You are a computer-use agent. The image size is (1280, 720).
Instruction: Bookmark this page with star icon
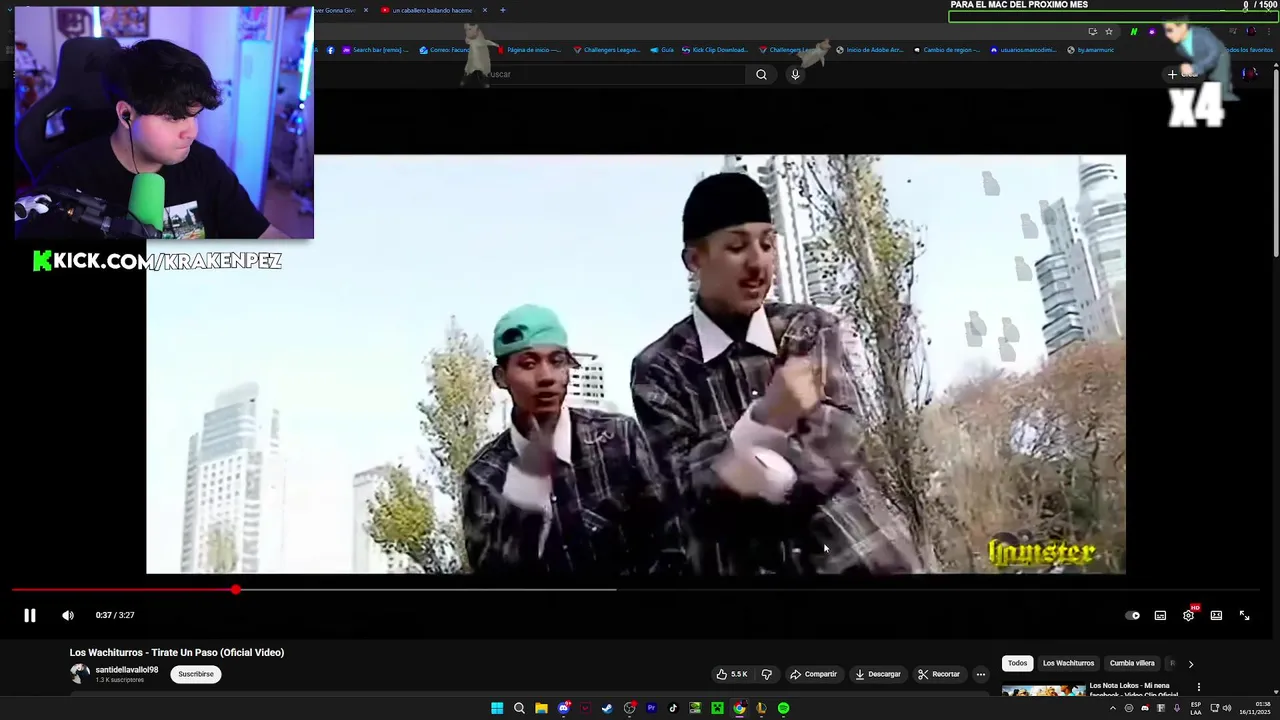(x=1108, y=31)
